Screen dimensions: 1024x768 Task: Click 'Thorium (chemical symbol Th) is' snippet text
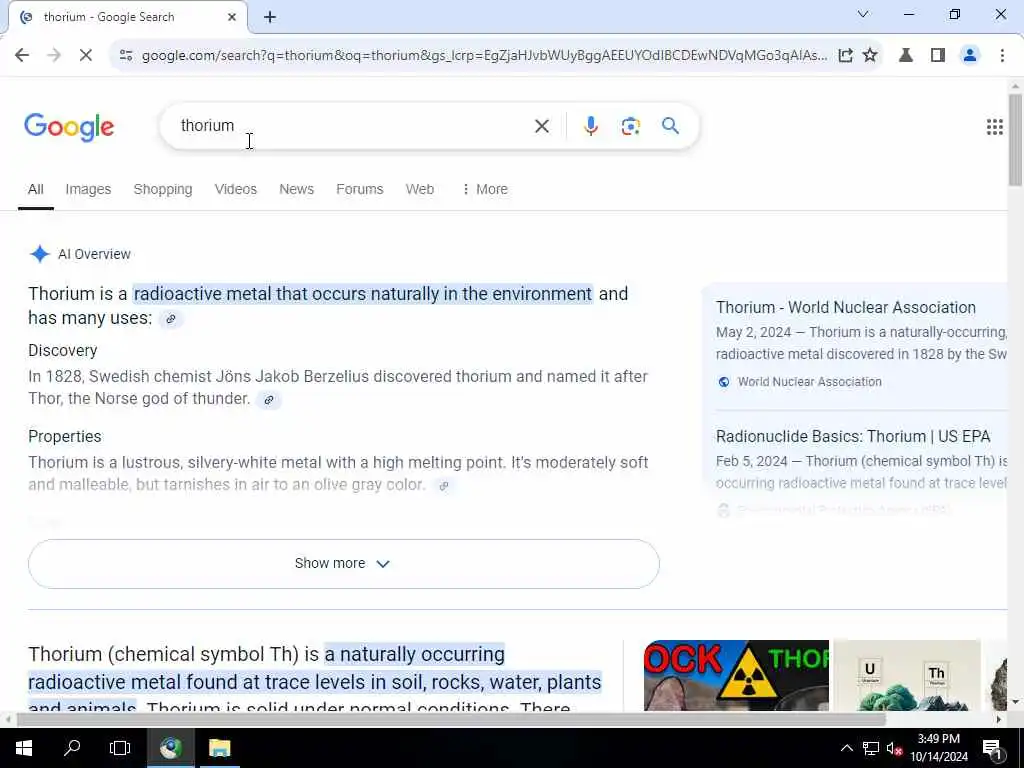point(174,654)
